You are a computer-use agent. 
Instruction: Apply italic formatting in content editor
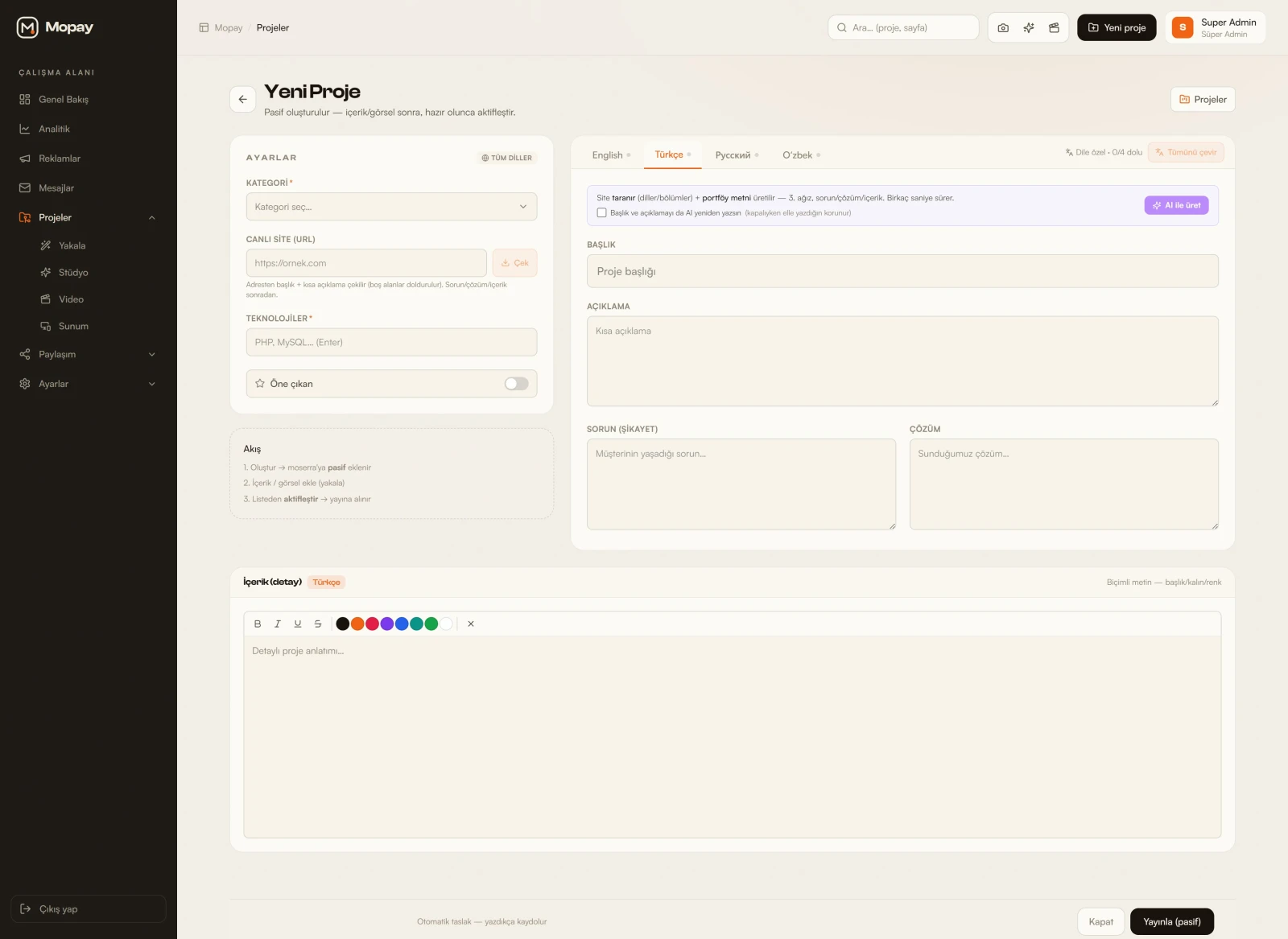tap(278, 624)
